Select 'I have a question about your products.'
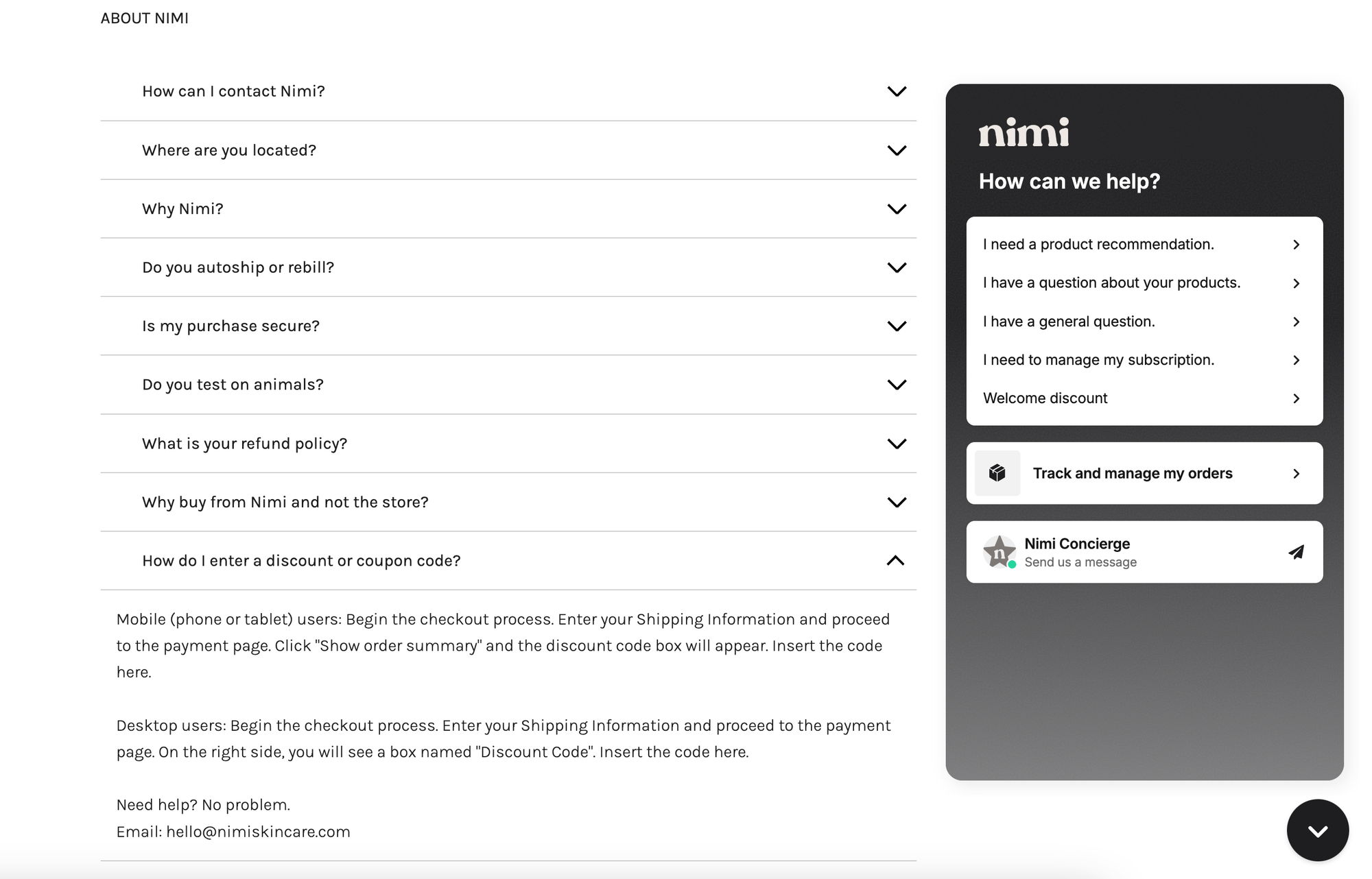This screenshot has height=879, width=1372. tap(1111, 283)
